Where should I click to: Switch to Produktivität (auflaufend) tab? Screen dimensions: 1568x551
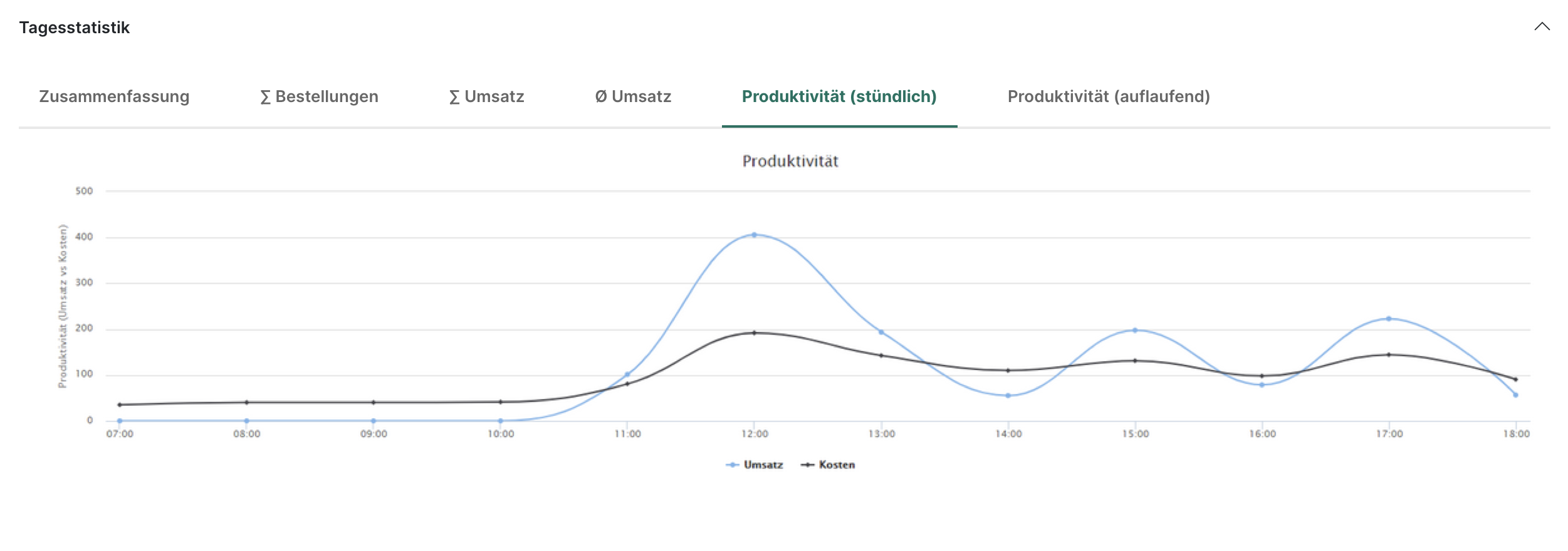click(x=1108, y=96)
